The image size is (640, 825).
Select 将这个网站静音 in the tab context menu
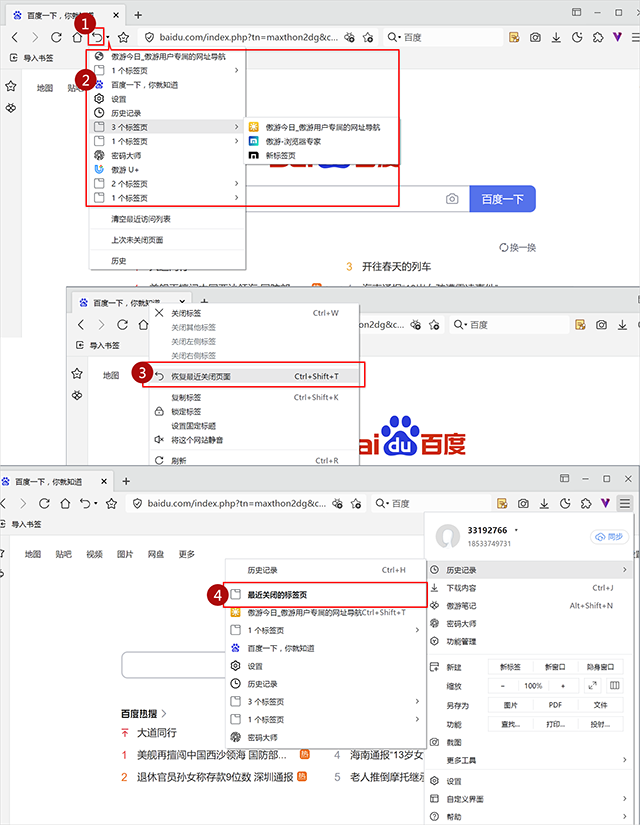click(255, 440)
